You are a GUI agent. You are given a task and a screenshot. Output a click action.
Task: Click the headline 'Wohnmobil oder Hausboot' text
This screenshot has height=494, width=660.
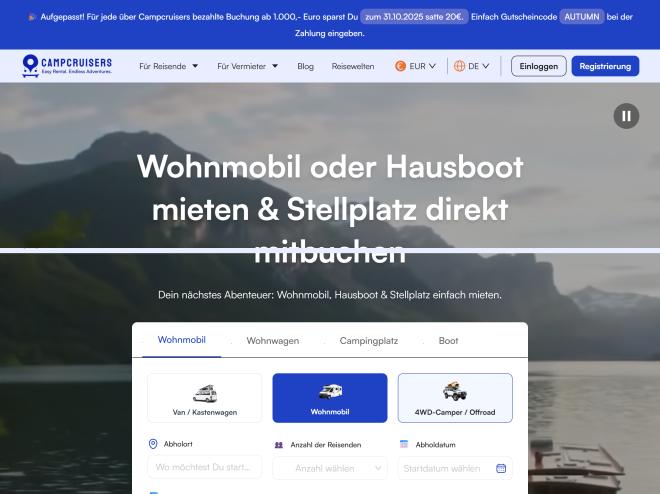[x=330, y=167]
